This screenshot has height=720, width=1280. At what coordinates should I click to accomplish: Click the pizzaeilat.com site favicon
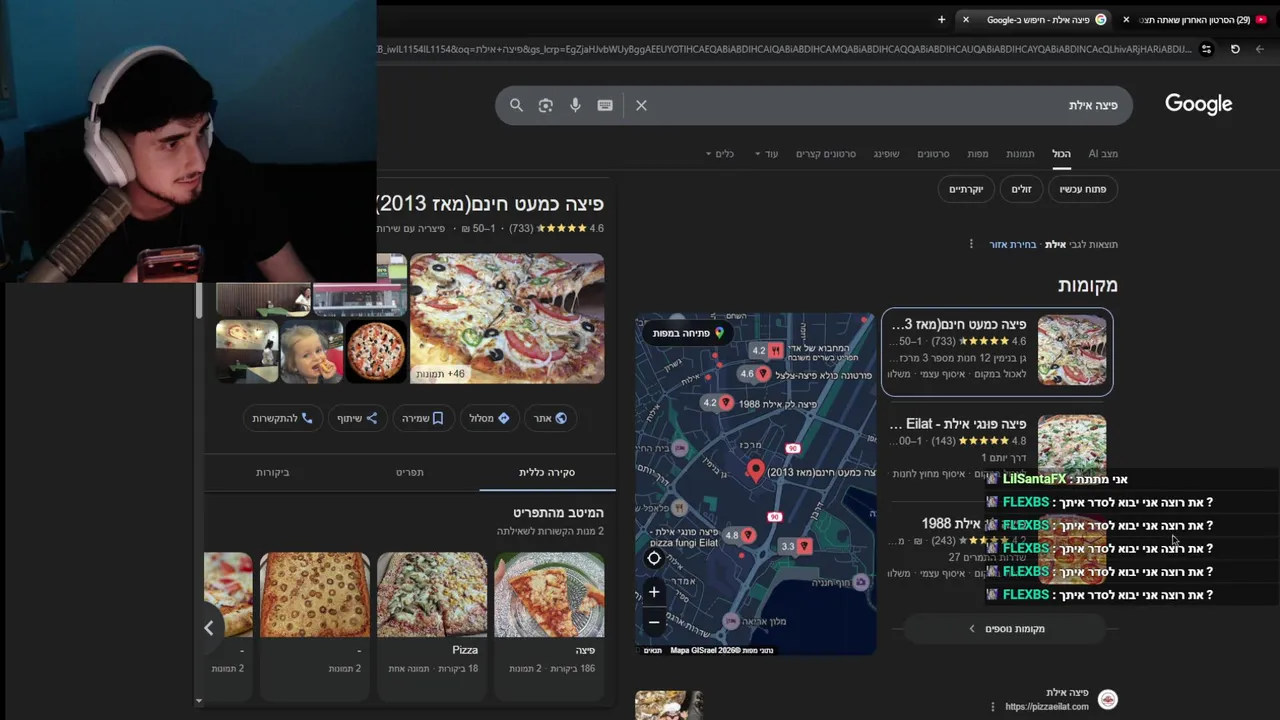(1107, 700)
